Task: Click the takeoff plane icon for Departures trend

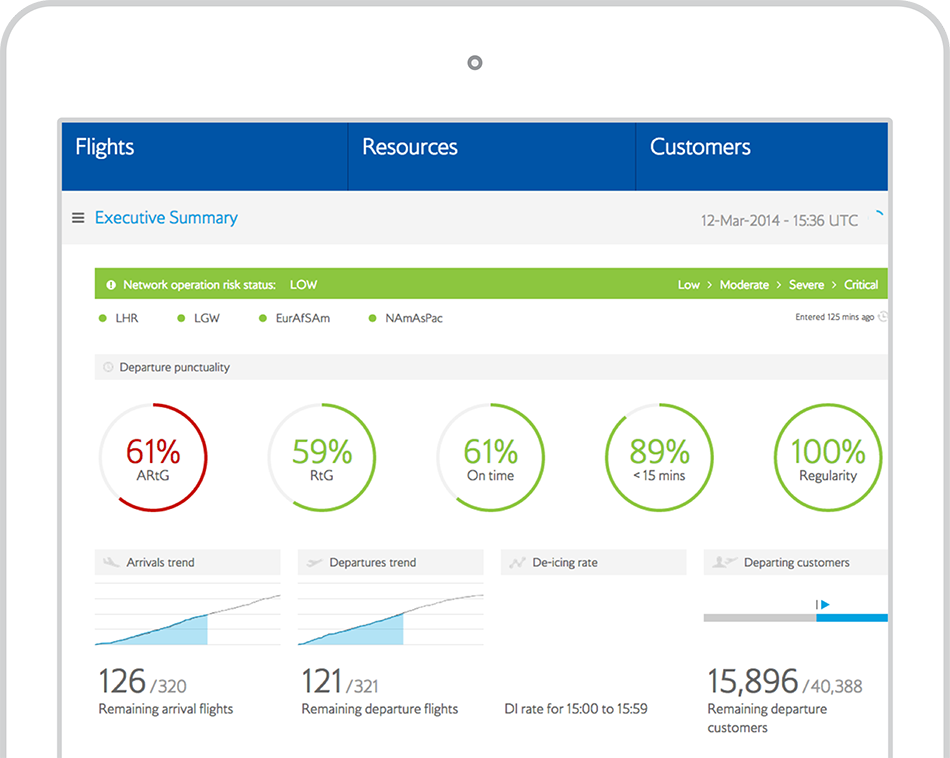Action: tap(313, 563)
